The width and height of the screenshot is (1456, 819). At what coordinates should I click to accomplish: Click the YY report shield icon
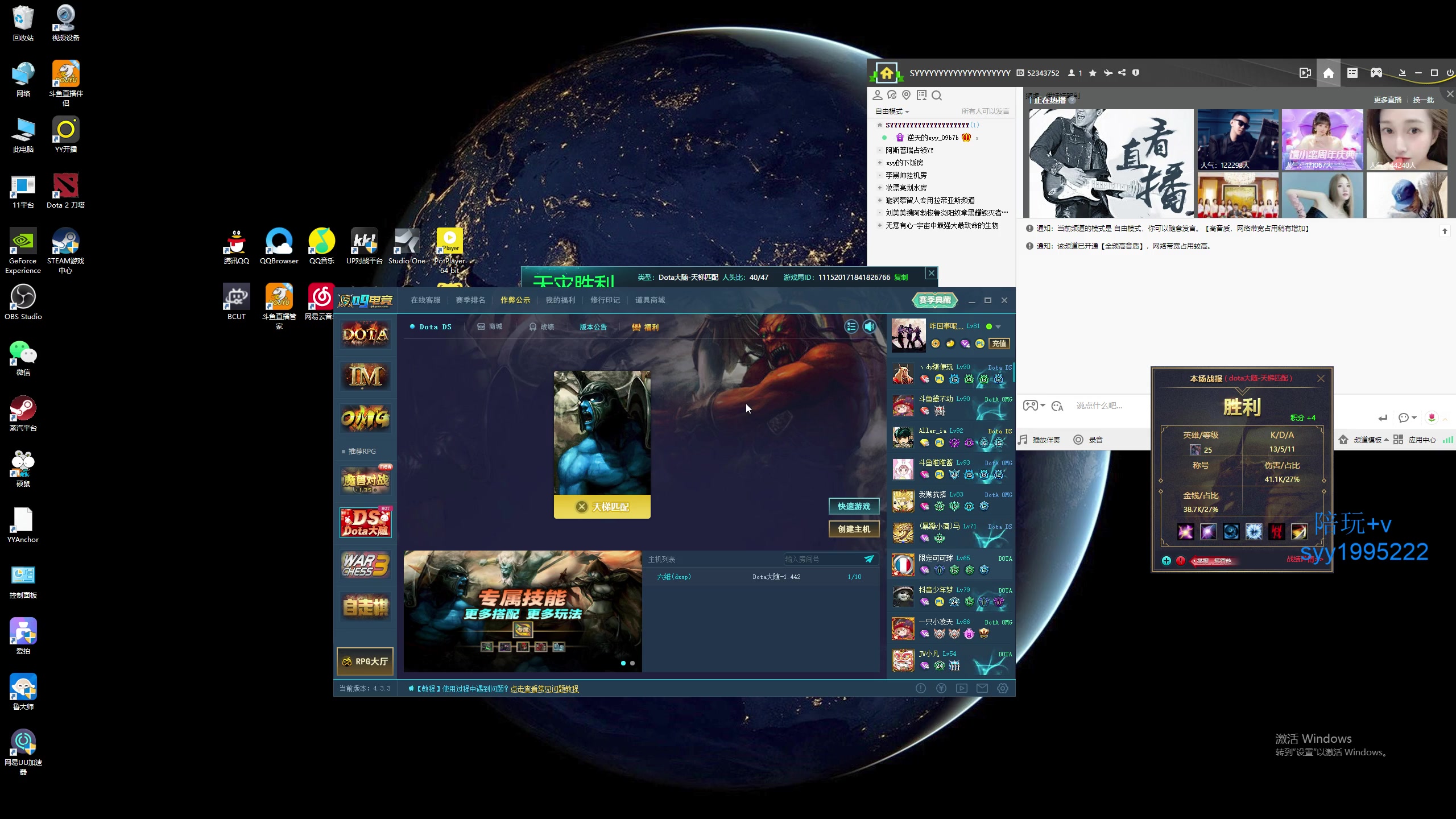click(x=1136, y=73)
